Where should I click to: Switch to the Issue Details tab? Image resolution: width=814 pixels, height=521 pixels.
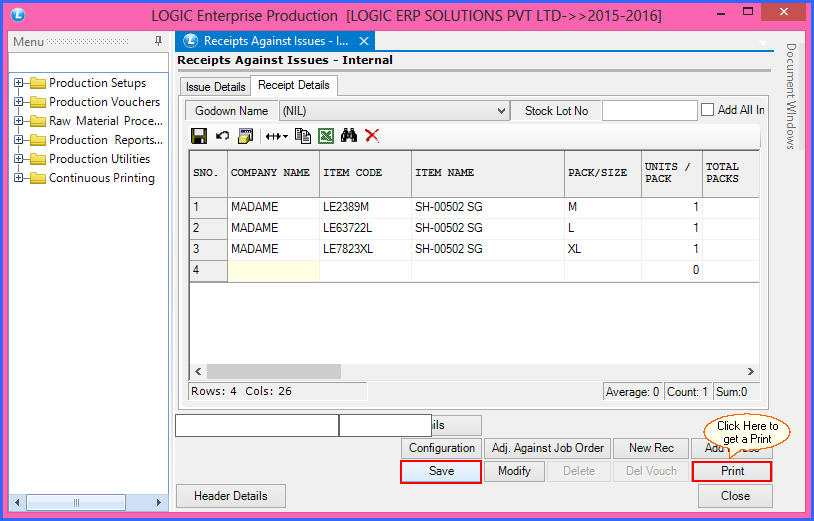click(215, 87)
